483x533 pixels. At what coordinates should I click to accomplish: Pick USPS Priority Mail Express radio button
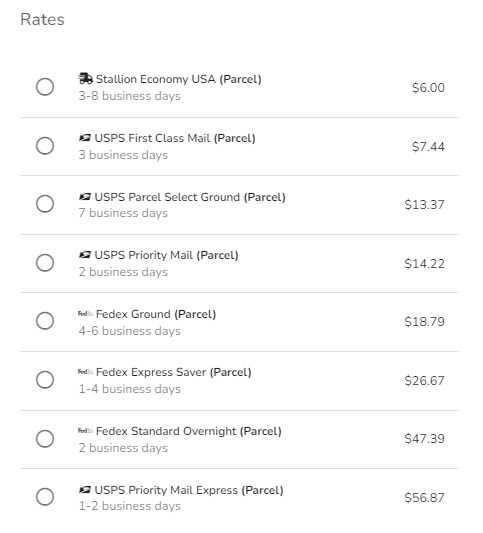point(45,497)
